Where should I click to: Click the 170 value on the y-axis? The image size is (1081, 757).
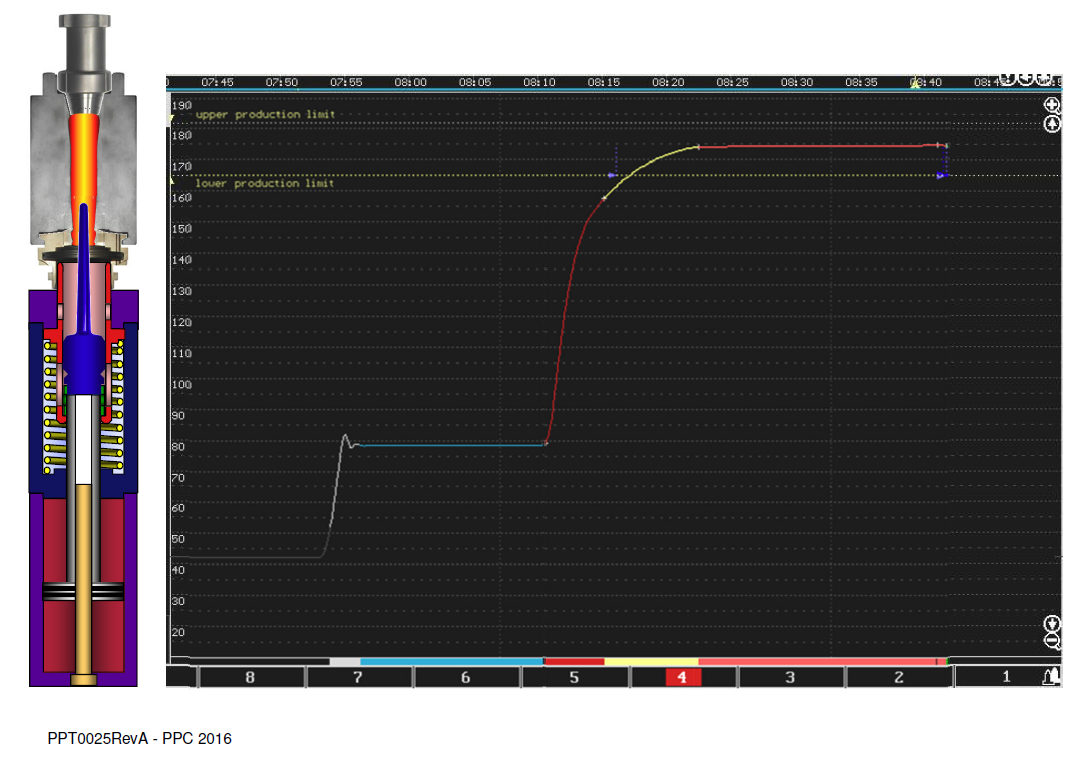click(x=181, y=167)
